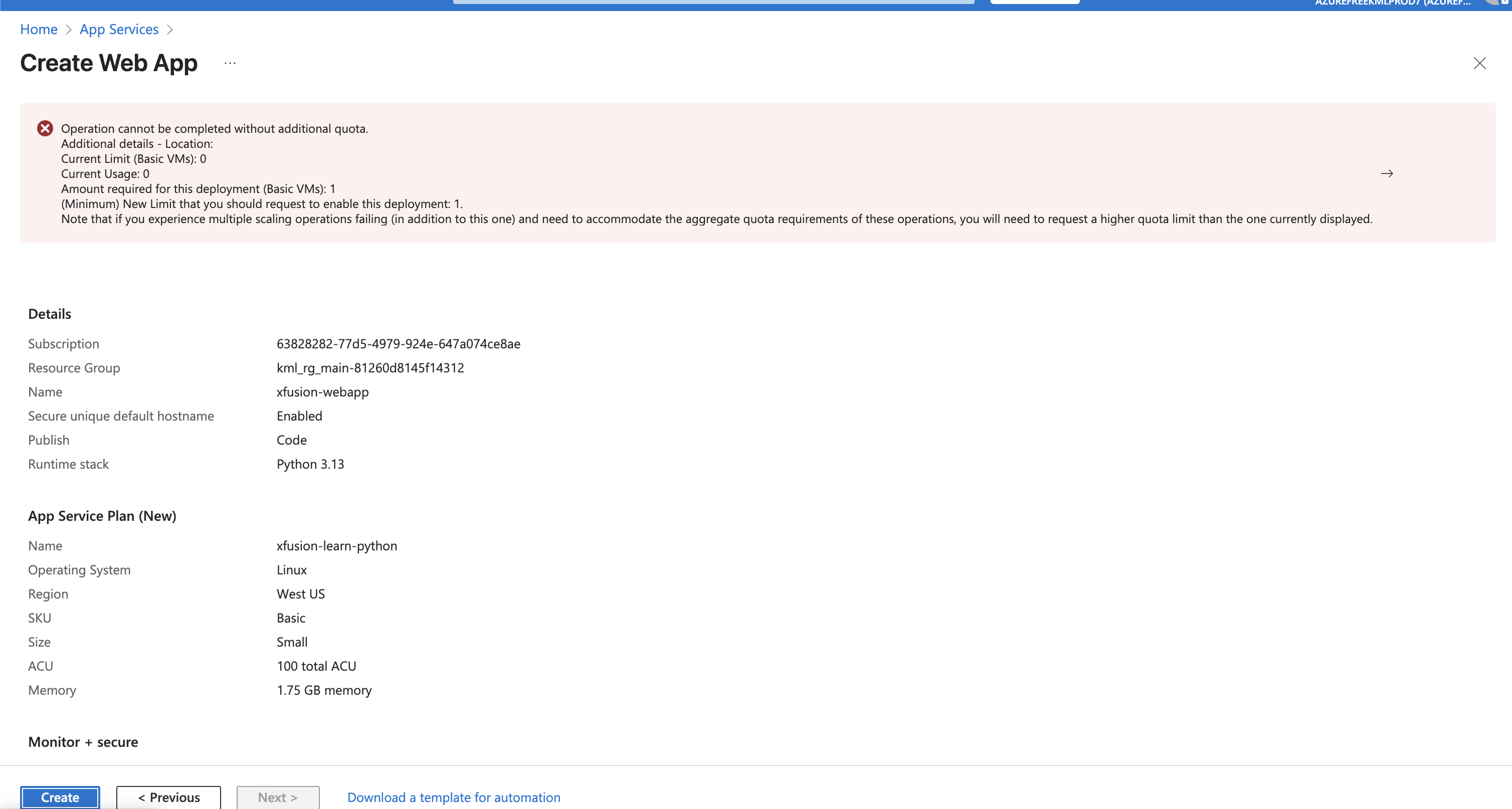Navigate to App Services breadcrumb

(119, 30)
